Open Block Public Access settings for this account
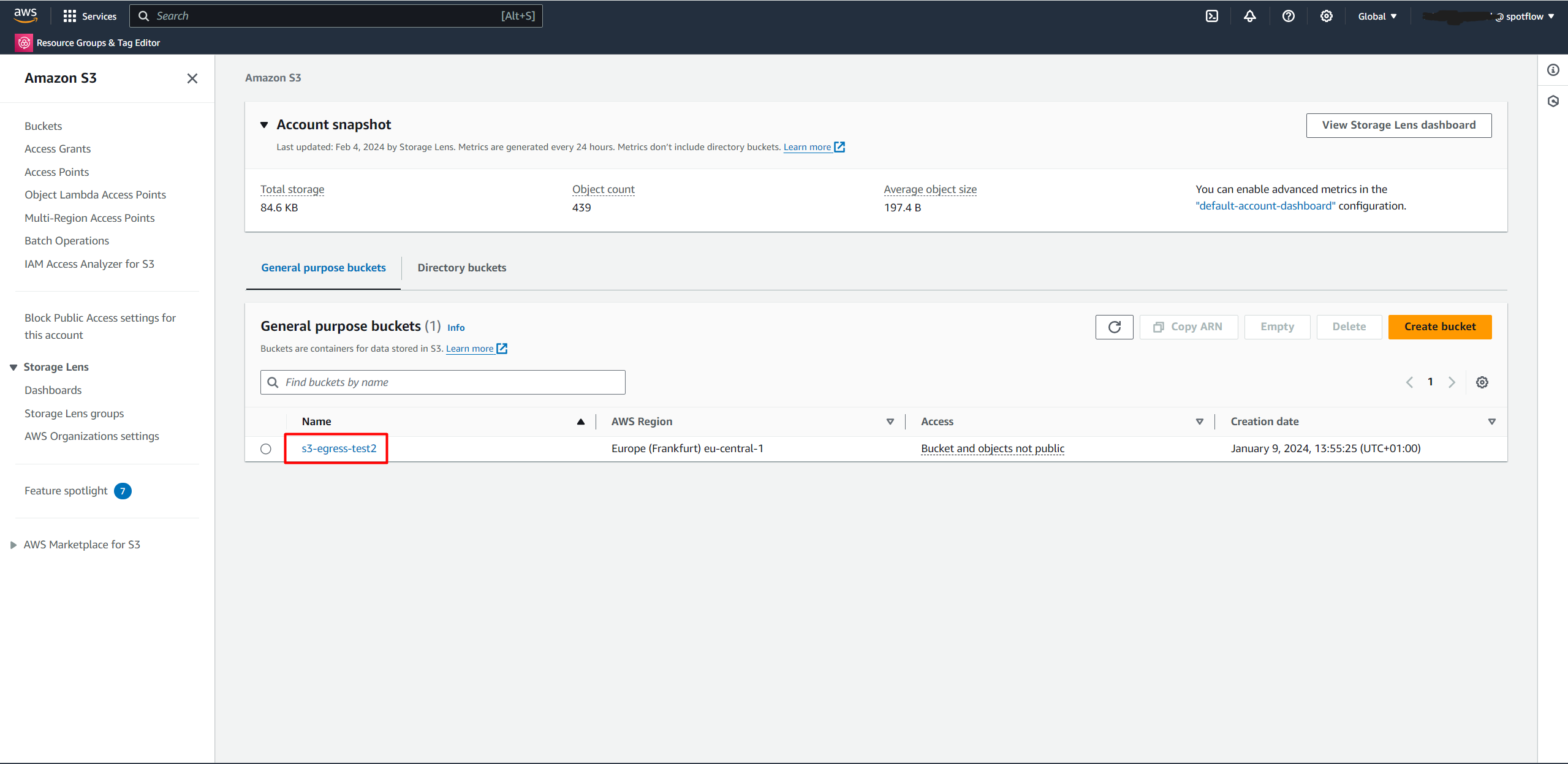This screenshot has width=1568, height=764. (100, 327)
